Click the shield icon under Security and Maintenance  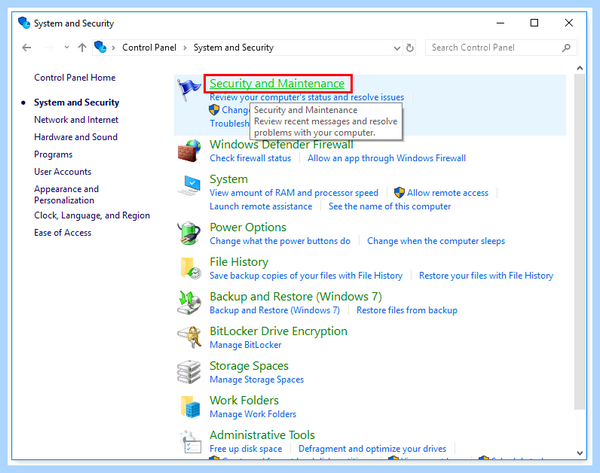point(214,110)
